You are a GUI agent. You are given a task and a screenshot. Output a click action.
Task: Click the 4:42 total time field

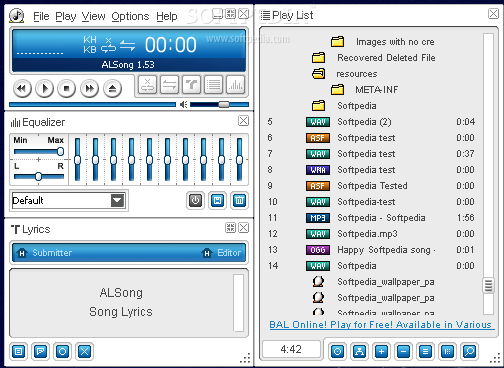pyautogui.click(x=291, y=349)
